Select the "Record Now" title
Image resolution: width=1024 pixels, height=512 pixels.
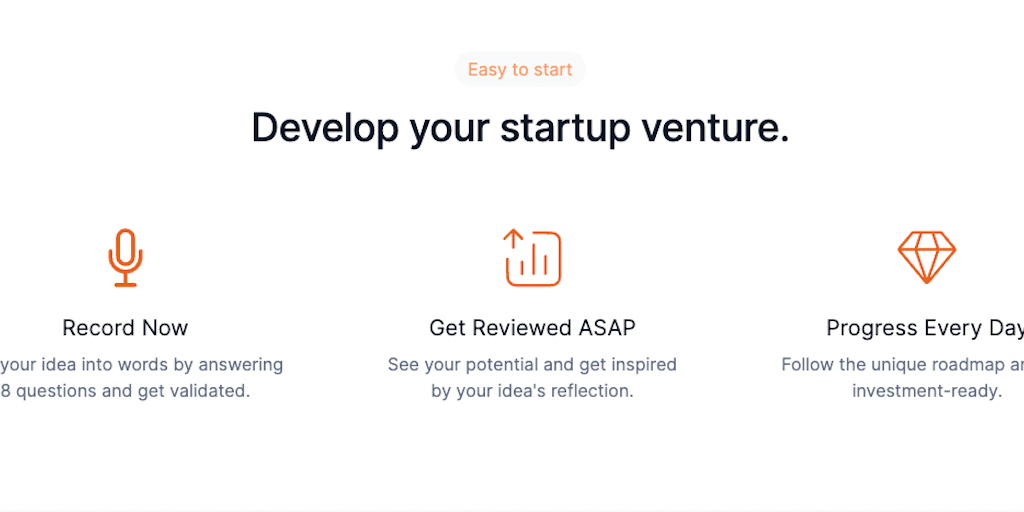(125, 328)
